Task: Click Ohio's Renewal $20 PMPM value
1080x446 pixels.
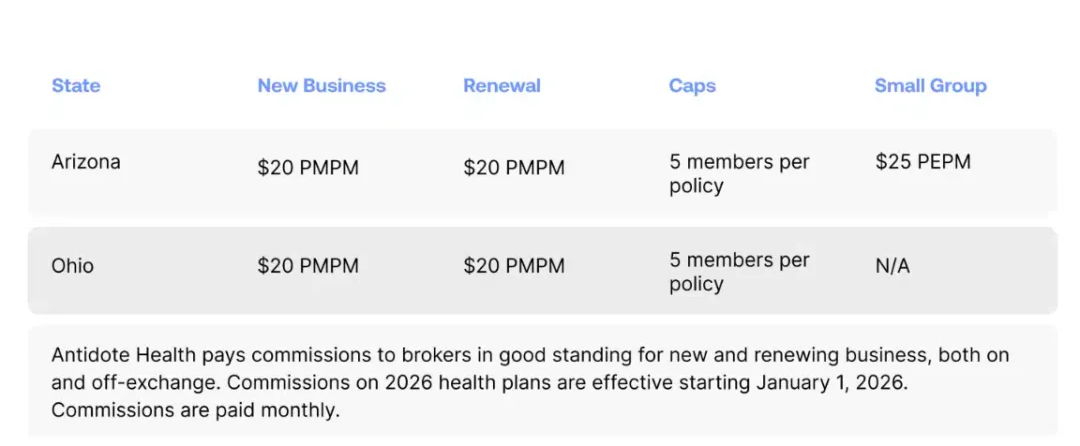Action: [x=514, y=267]
